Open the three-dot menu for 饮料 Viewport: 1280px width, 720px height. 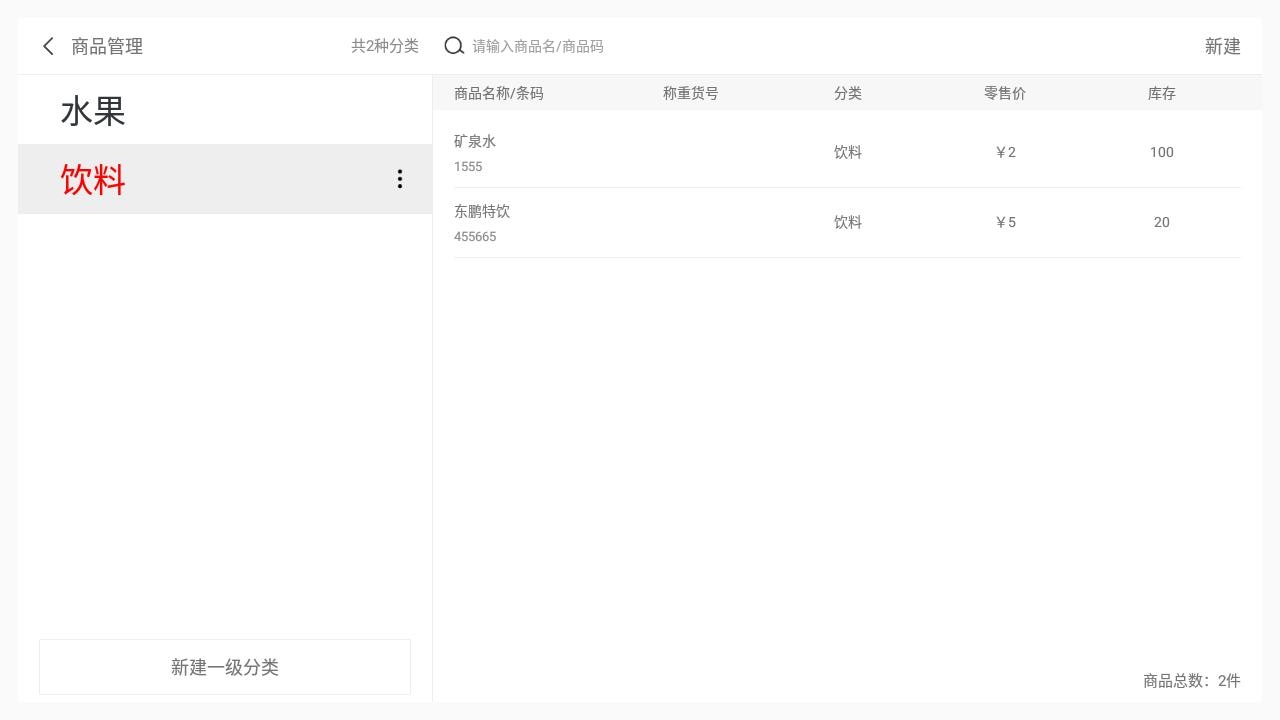pos(400,179)
